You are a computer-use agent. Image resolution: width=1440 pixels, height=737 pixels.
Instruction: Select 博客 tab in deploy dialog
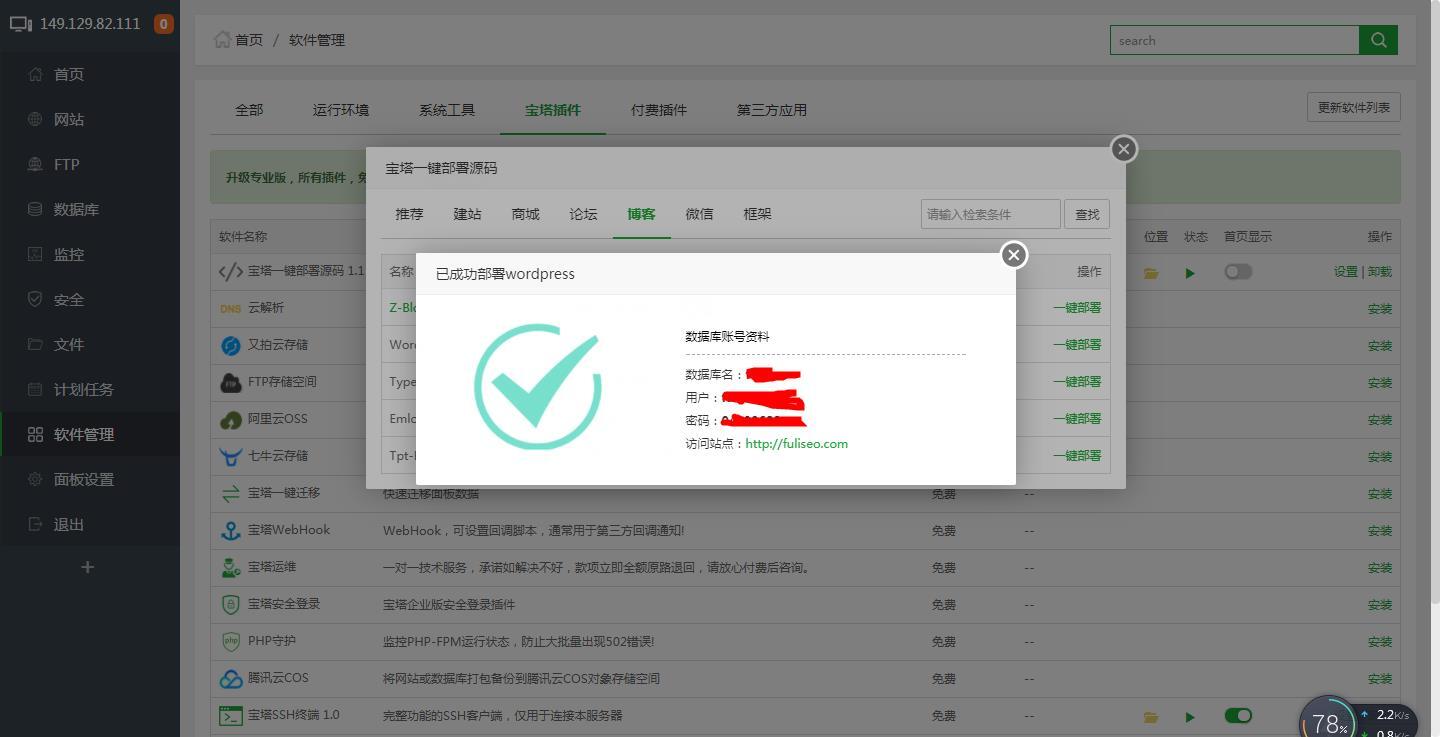pos(641,214)
